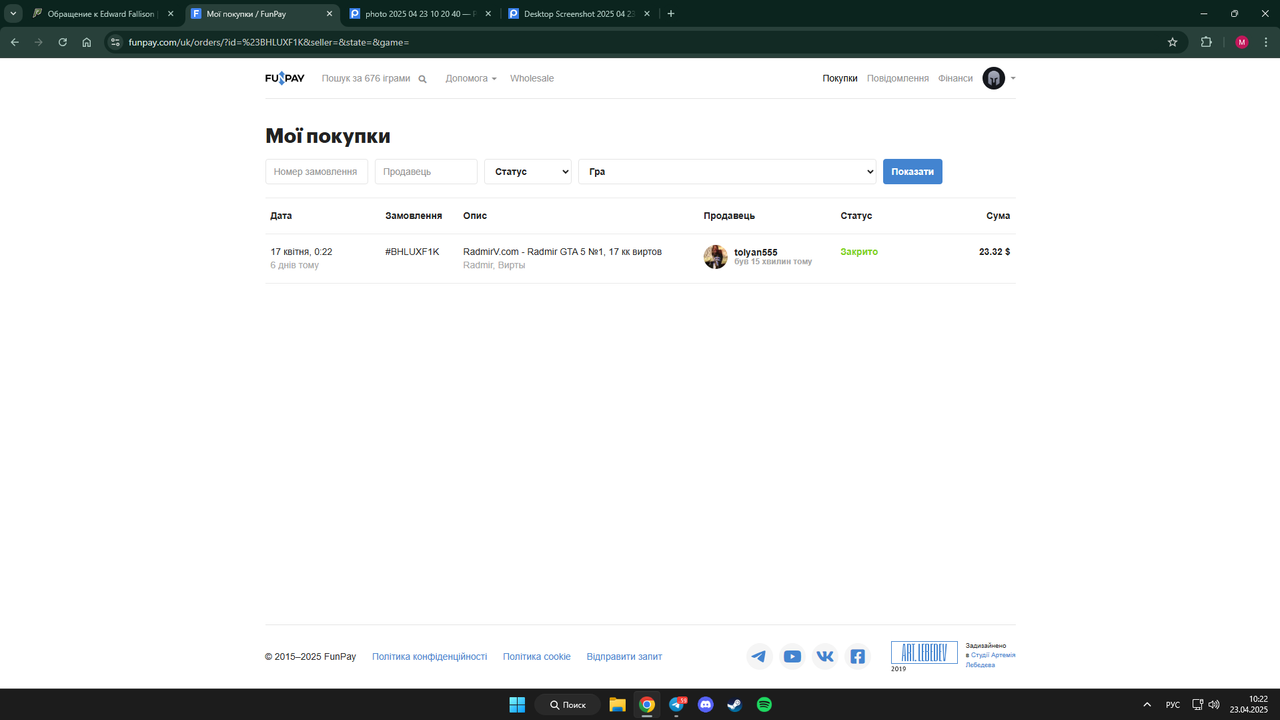Focus the Продавець input field
The height and width of the screenshot is (720, 1280).
pyautogui.click(x=426, y=172)
